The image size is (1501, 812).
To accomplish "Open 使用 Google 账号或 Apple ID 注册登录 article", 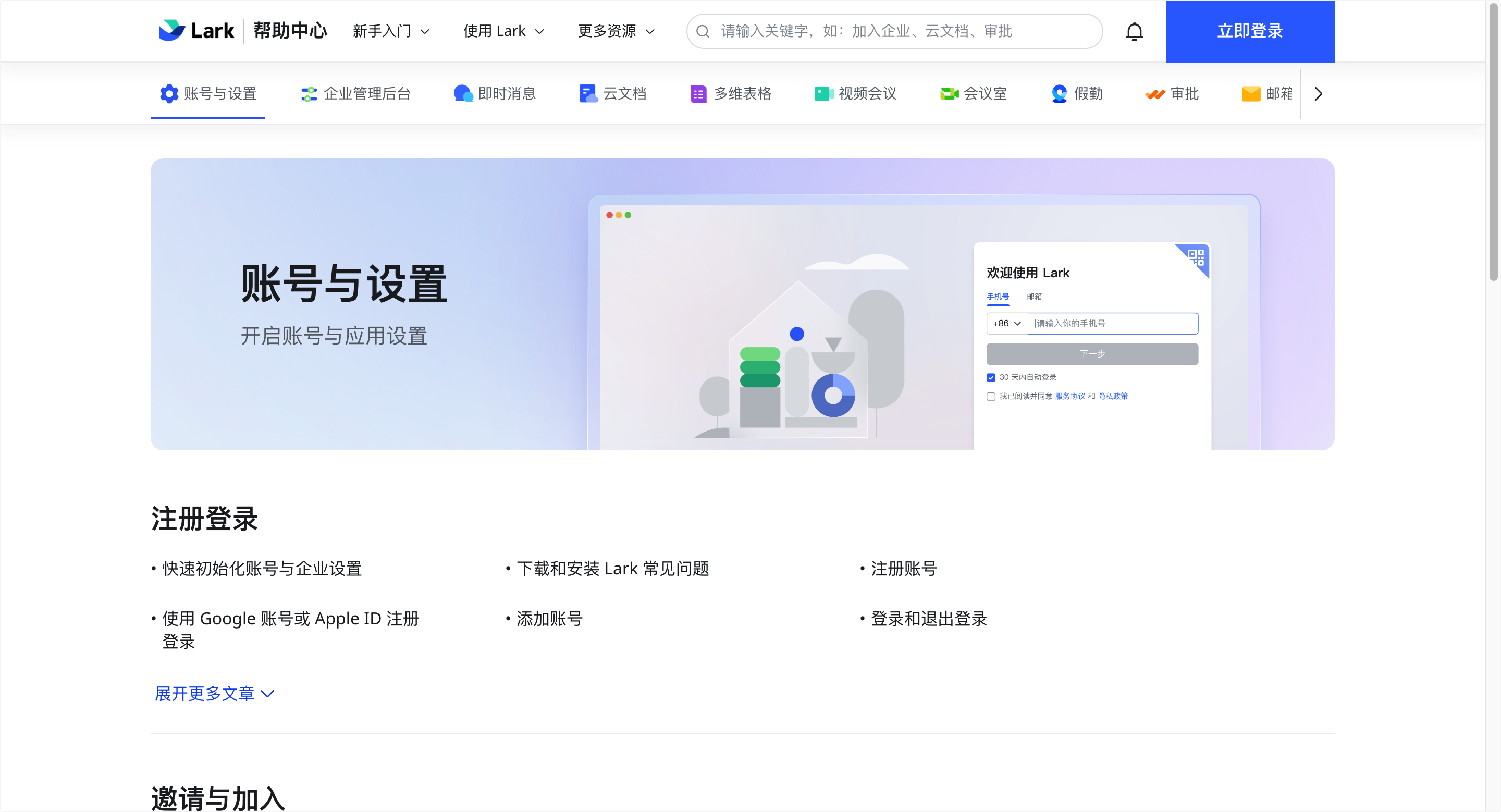I will pyautogui.click(x=290, y=630).
